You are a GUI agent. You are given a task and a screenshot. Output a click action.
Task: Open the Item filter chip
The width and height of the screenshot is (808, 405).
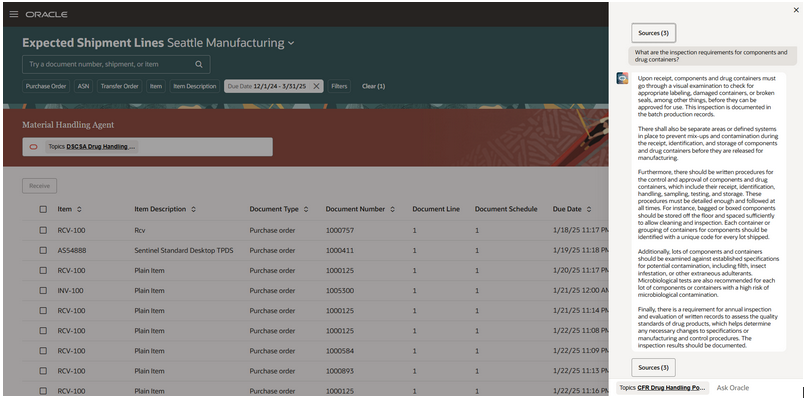click(x=156, y=86)
